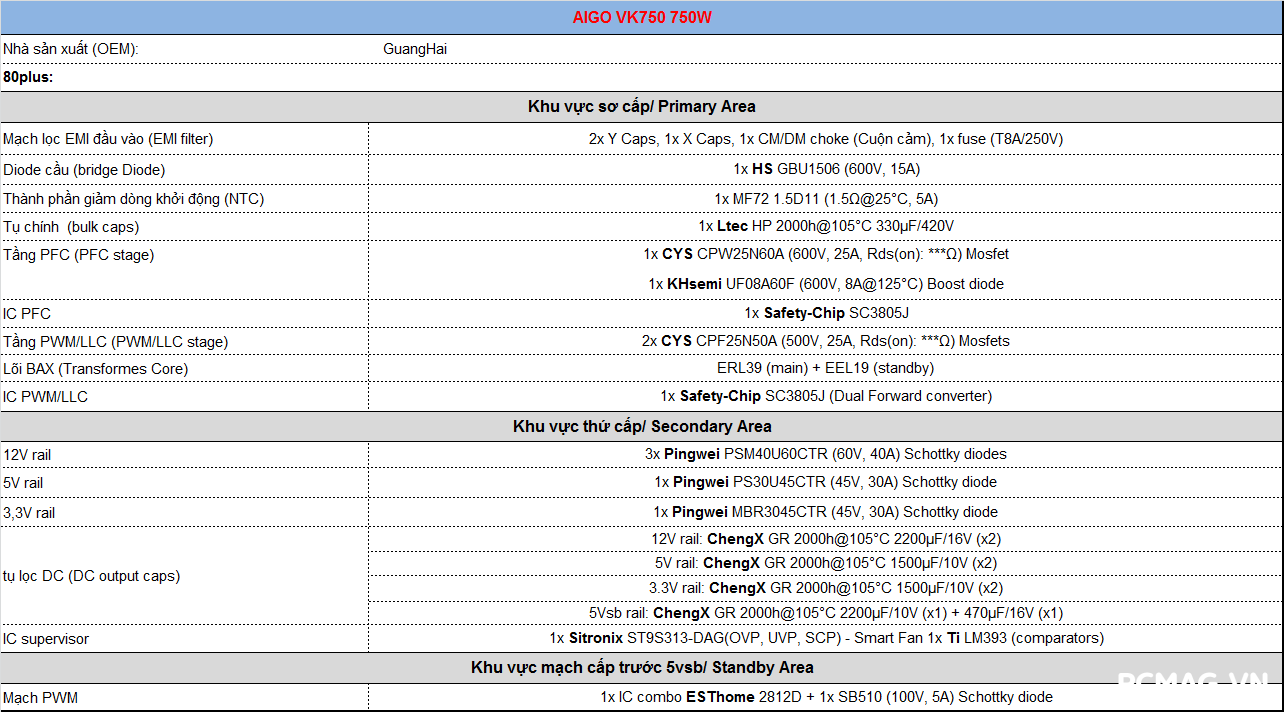Select the Sitronix ST9S313-DAG supervisor value
Screen dimensions: 1284x712
click(x=826, y=638)
